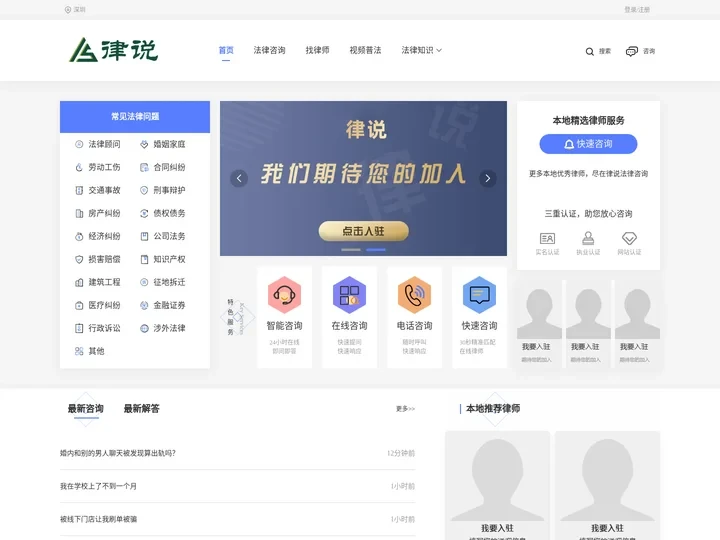Select the 建筑工程 category icon

pos(79,282)
